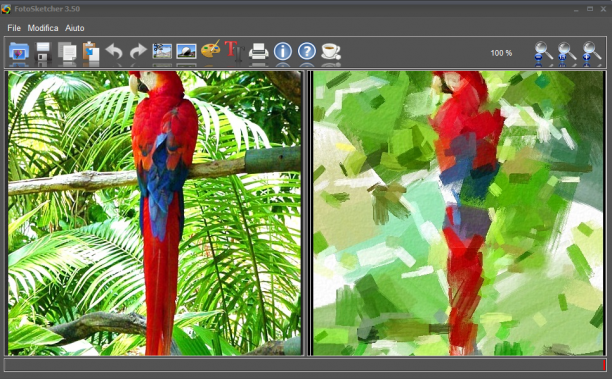Open the File menu
Image resolution: width=612 pixels, height=379 pixels.
[x=14, y=28]
